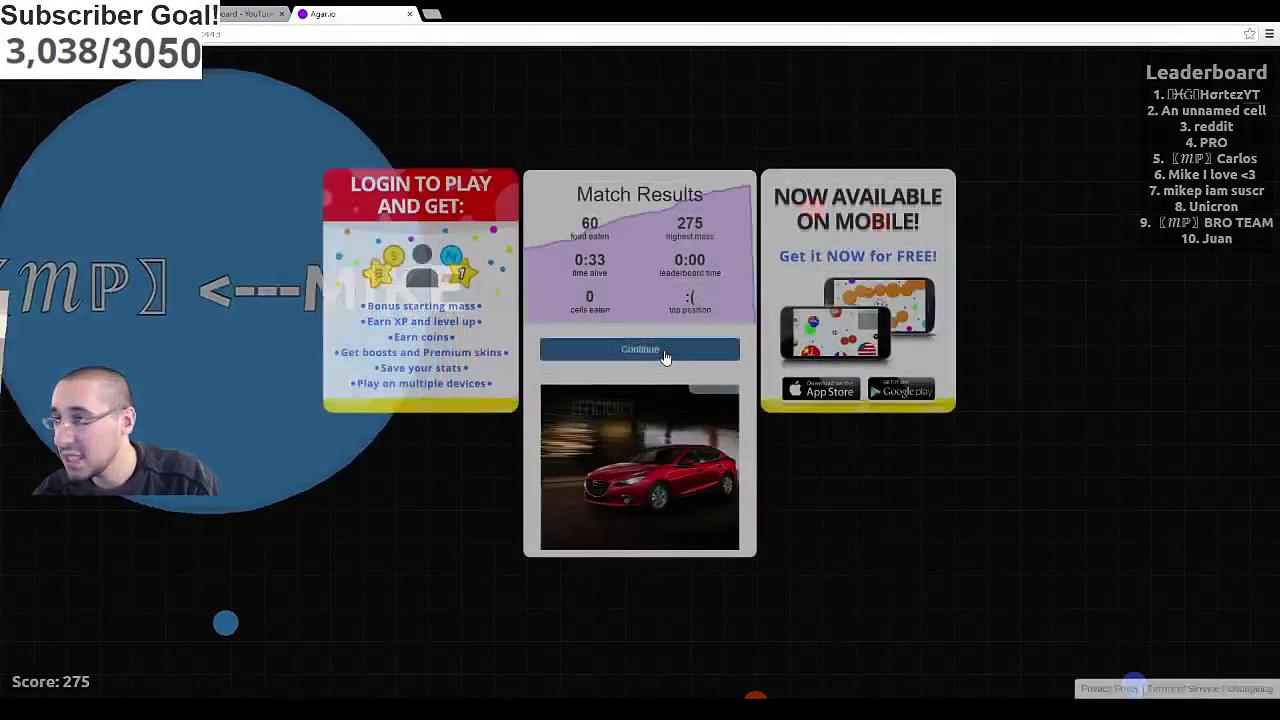Open the Privacy Policy link
This screenshot has height=720, width=1280.
[x=1109, y=689]
